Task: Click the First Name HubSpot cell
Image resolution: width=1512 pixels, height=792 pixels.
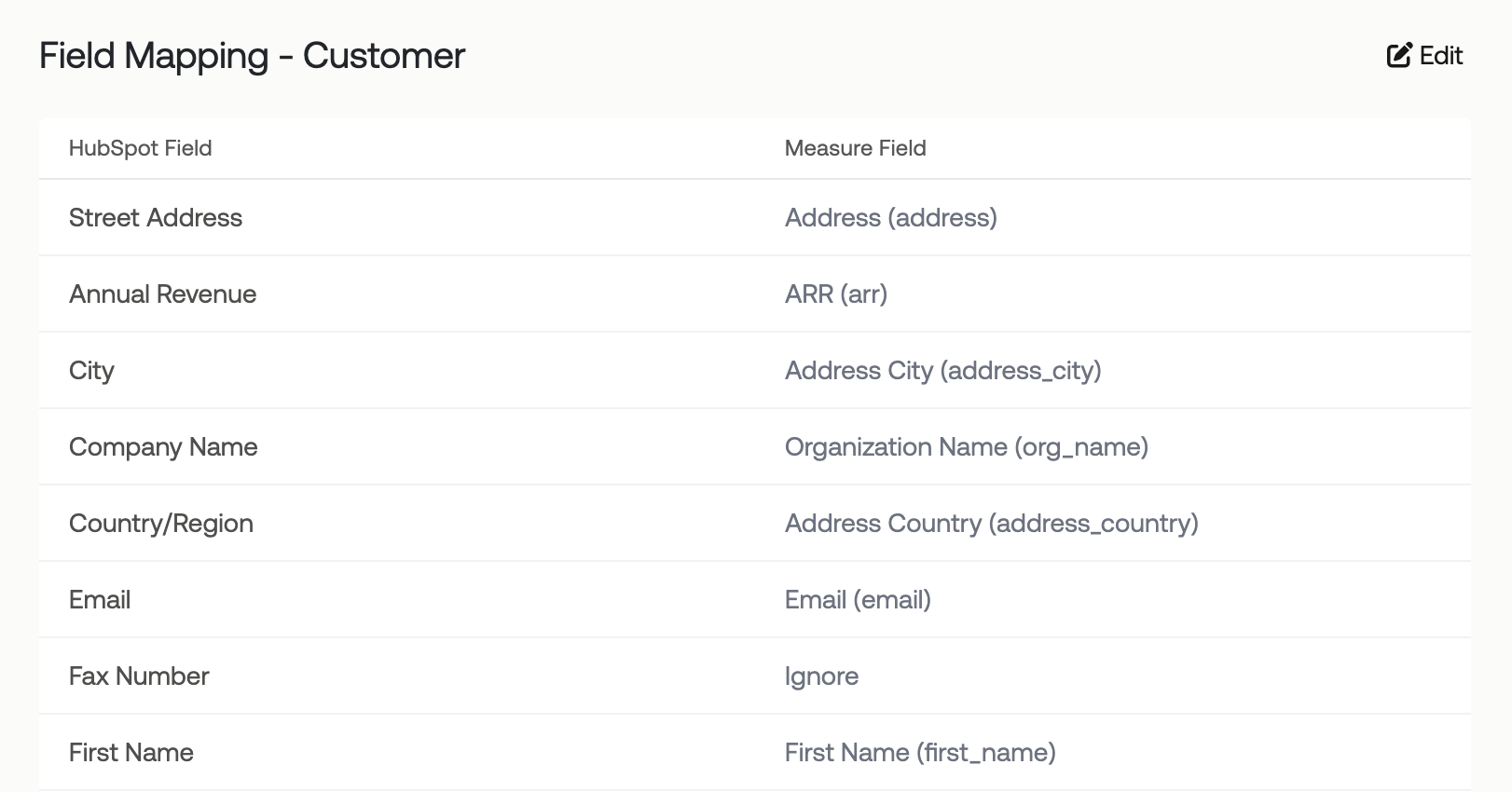Action: (x=131, y=753)
